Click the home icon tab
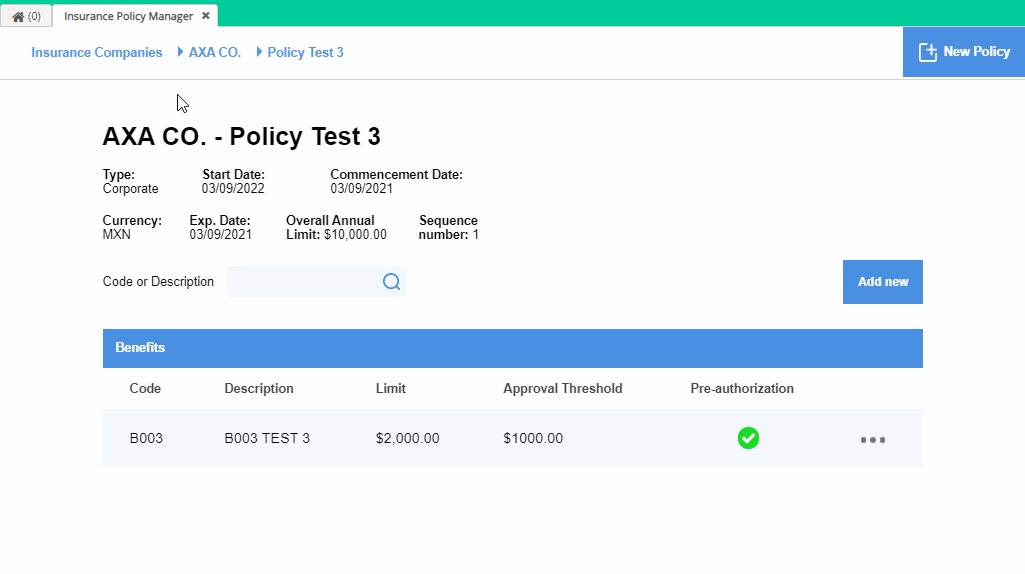The height and width of the screenshot is (574, 1025). tap(26, 16)
